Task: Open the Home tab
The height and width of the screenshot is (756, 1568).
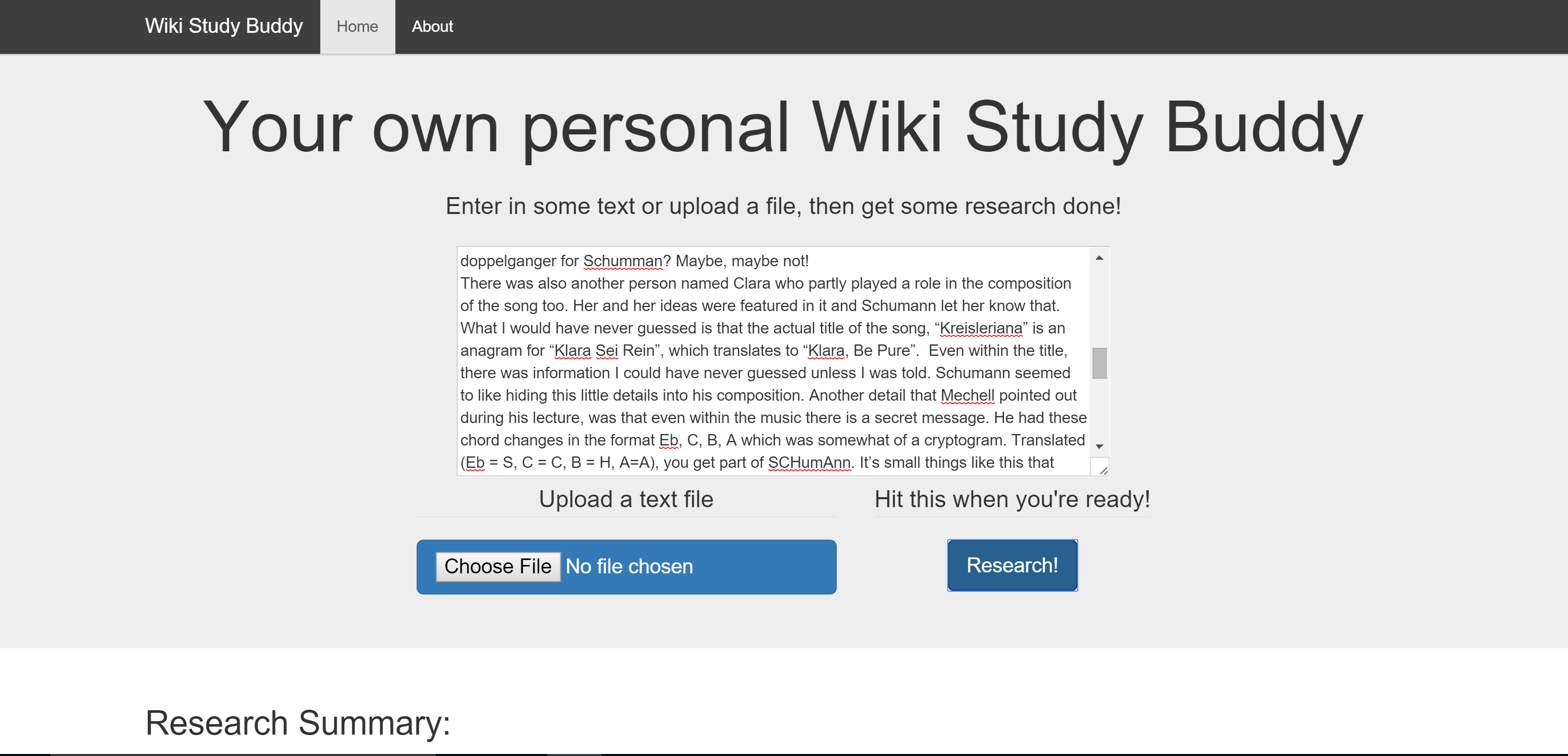Action: 358,27
